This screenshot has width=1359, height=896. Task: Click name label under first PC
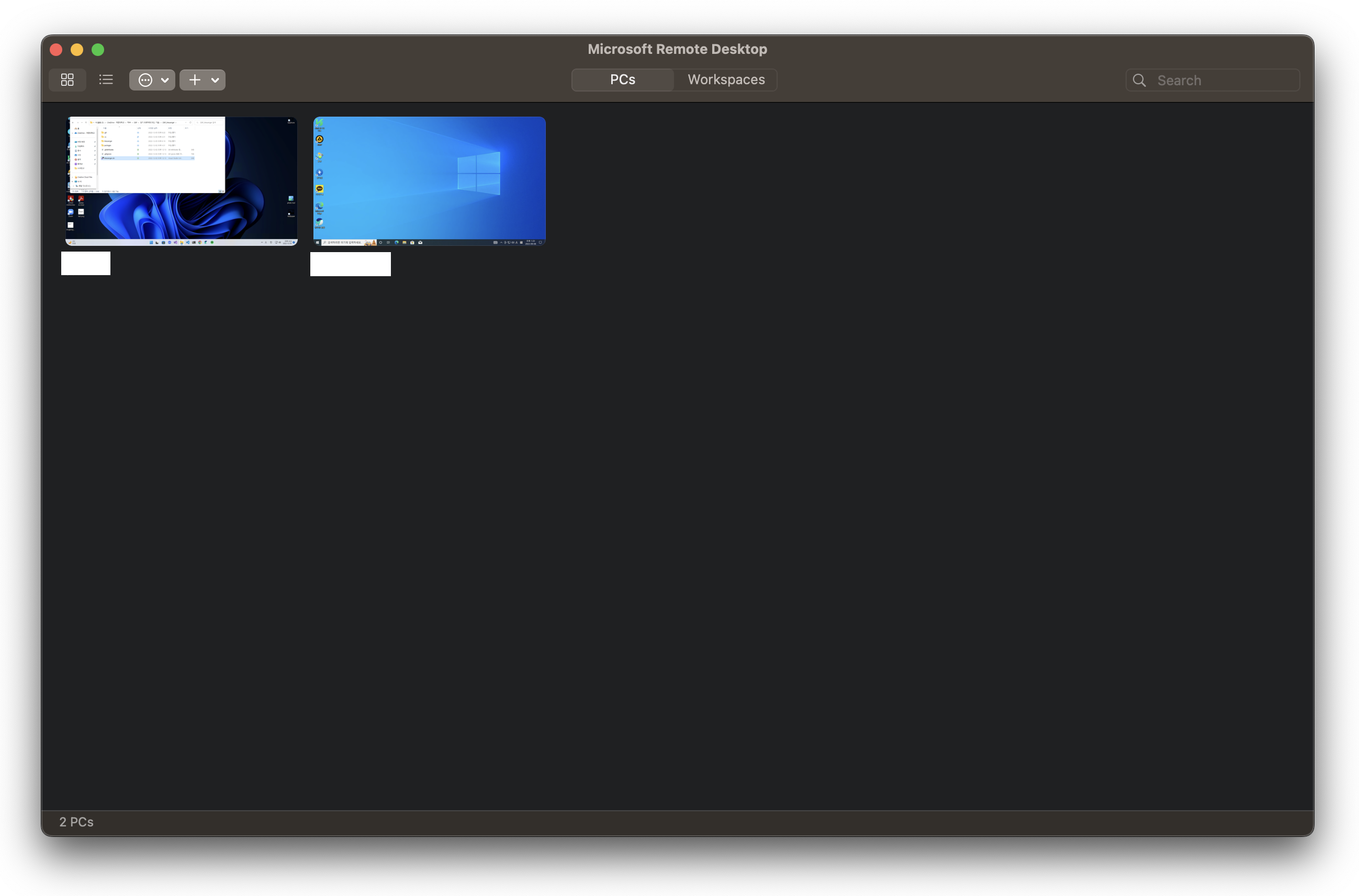(x=86, y=264)
